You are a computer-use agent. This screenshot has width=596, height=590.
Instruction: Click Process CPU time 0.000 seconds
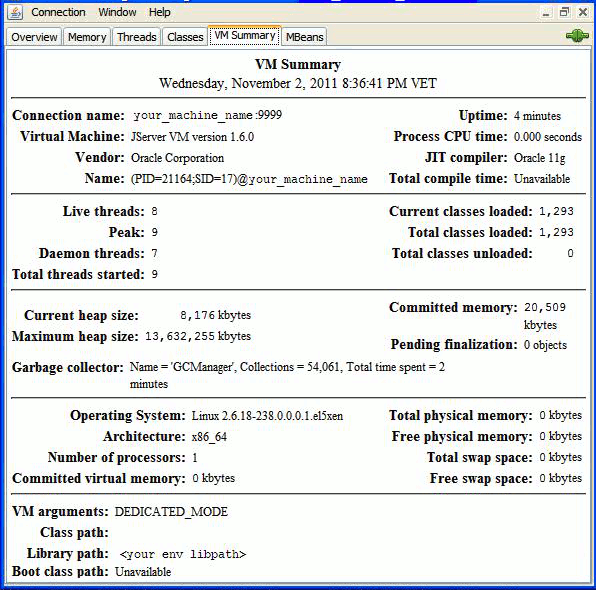tap(548, 136)
